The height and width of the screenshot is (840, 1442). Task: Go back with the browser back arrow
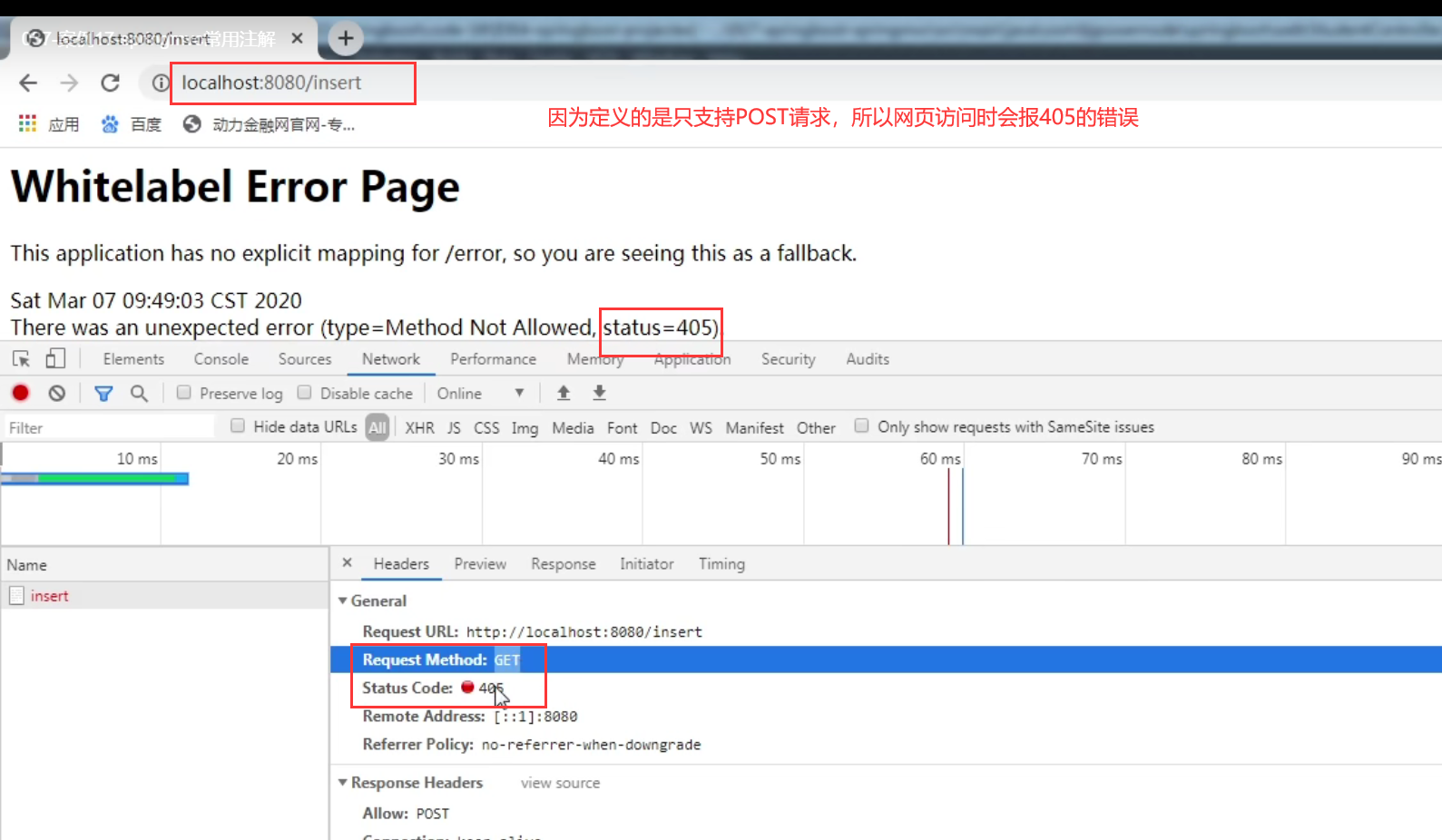(28, 83)
